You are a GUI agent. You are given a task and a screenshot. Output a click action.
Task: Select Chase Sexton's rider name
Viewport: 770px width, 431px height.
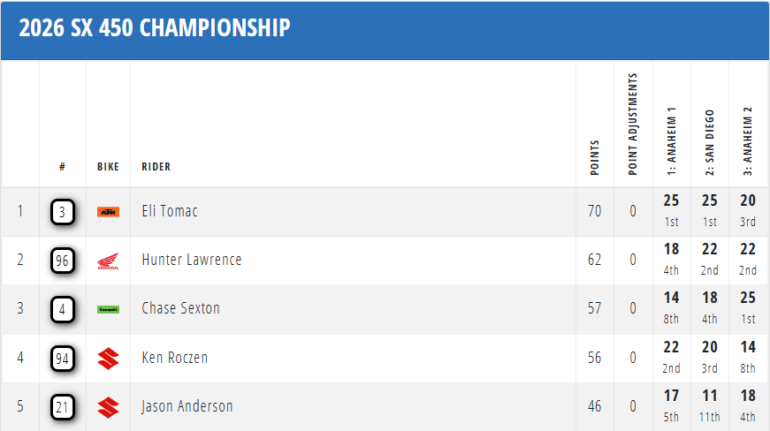181,309
